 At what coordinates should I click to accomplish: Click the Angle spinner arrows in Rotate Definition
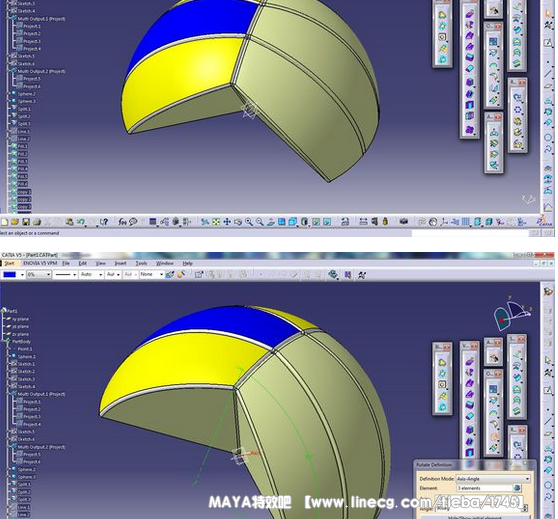click(526, 509)
